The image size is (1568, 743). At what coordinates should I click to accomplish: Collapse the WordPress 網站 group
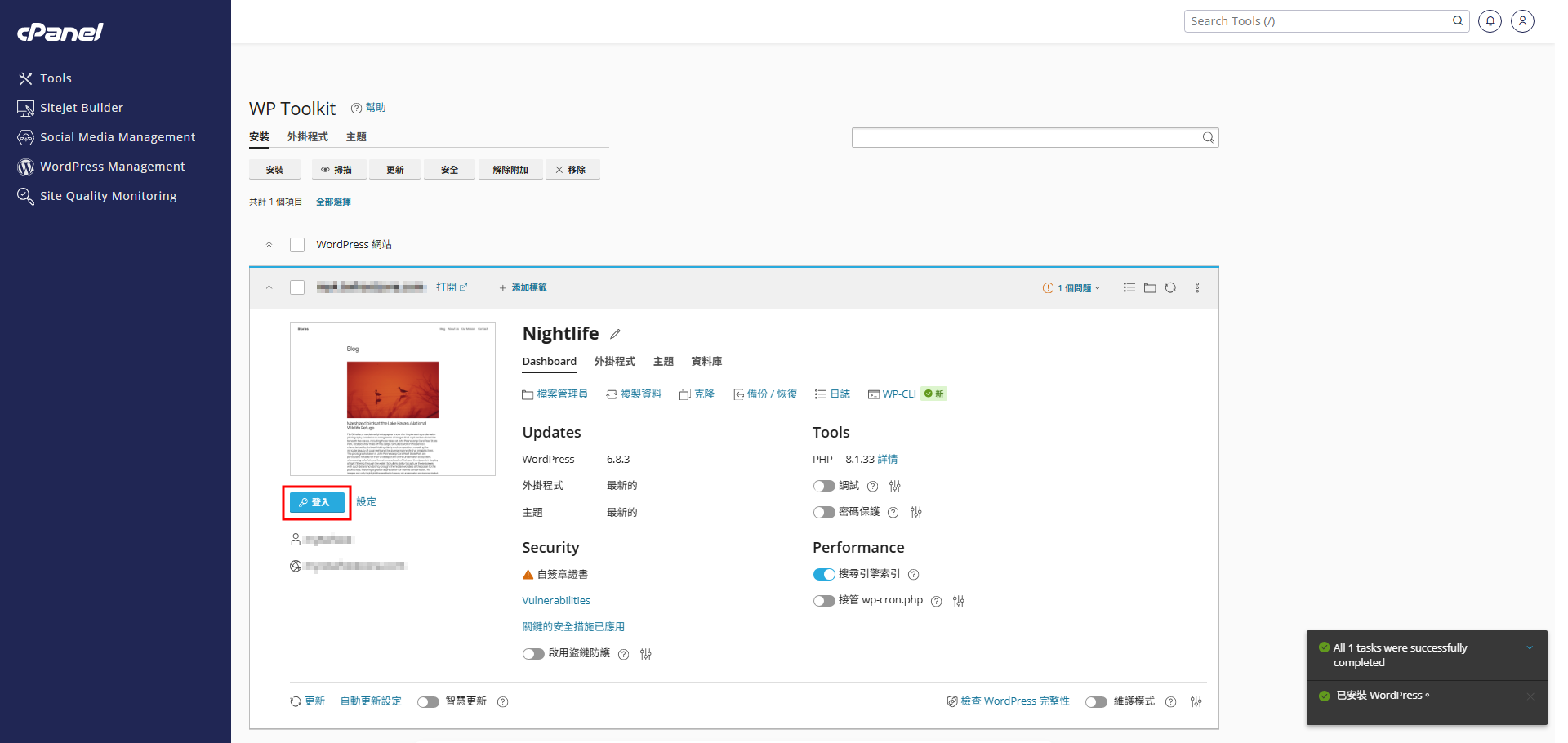tap(269, 244)
